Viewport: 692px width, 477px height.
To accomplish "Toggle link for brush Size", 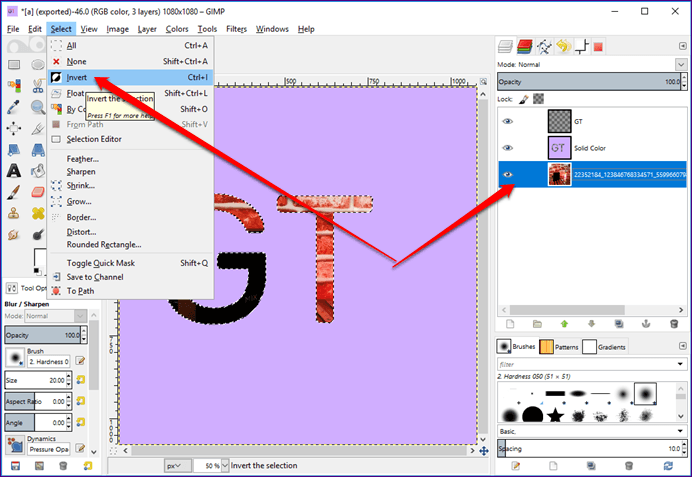I will point(80,380).
